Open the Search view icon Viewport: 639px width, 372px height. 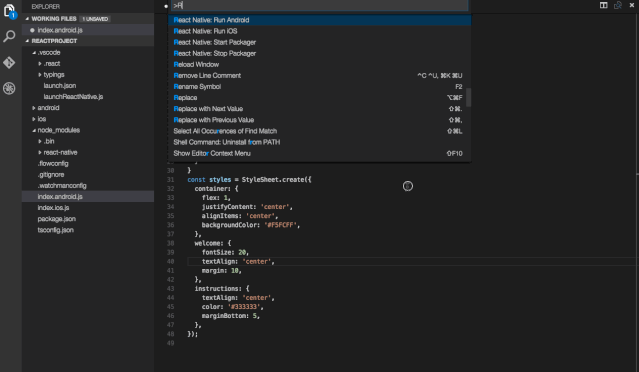point(9,36)
